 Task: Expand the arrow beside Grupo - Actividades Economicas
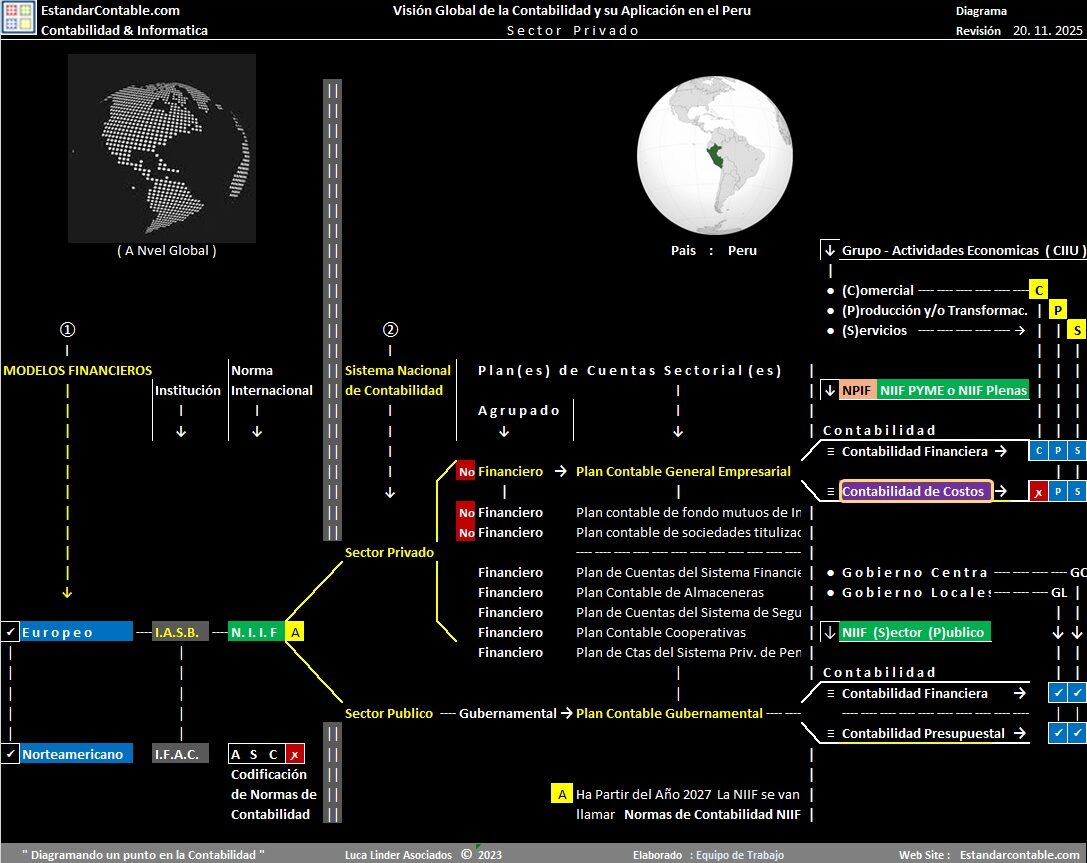pos(830,250)
